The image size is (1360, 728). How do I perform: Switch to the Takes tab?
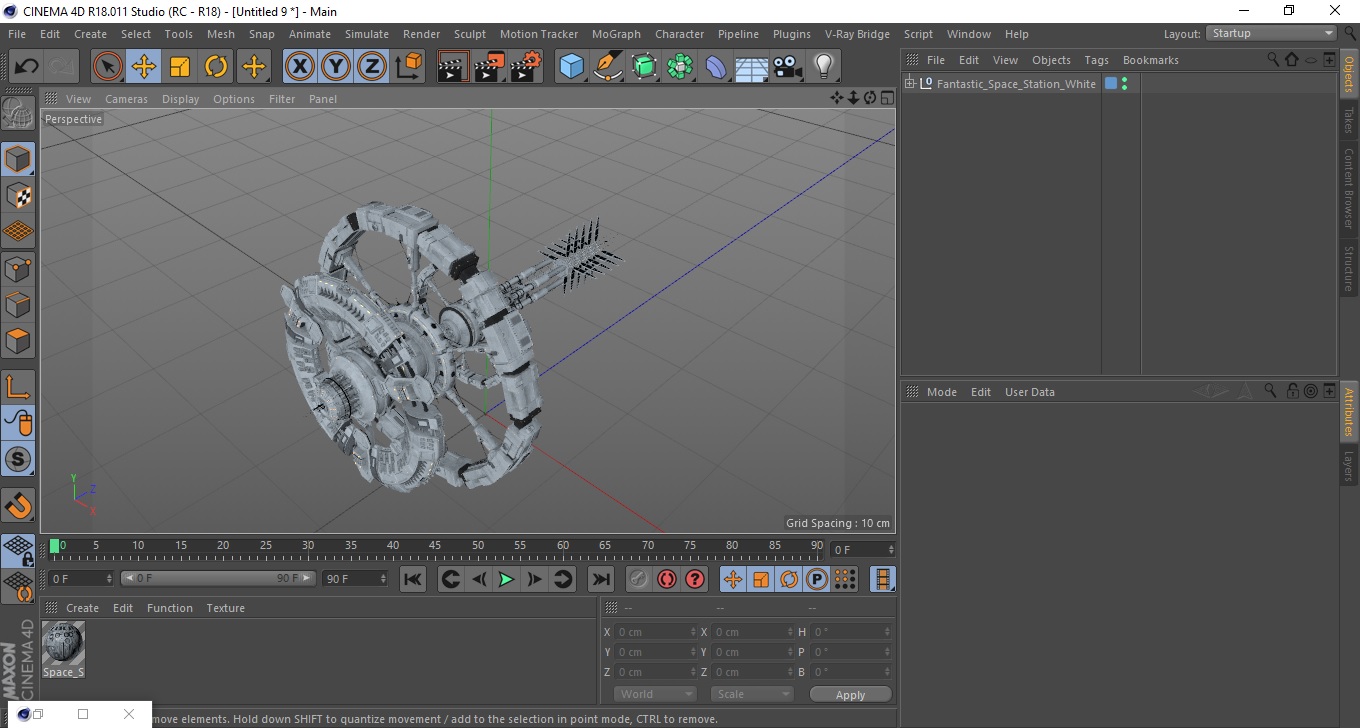coord(1349,120)
